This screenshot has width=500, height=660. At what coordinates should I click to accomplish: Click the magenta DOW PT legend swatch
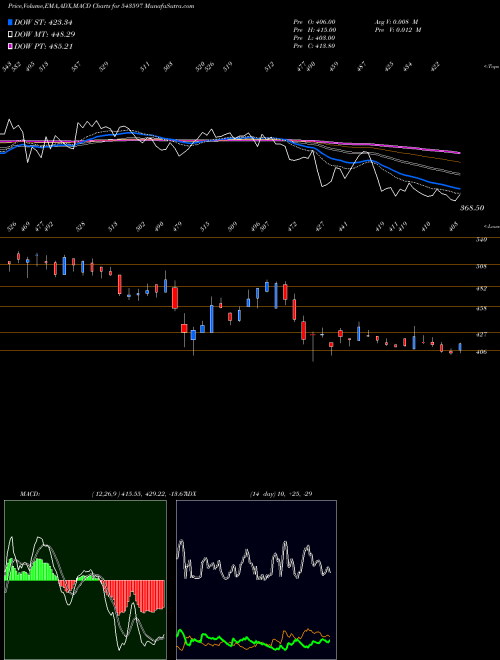coord(10,46)
